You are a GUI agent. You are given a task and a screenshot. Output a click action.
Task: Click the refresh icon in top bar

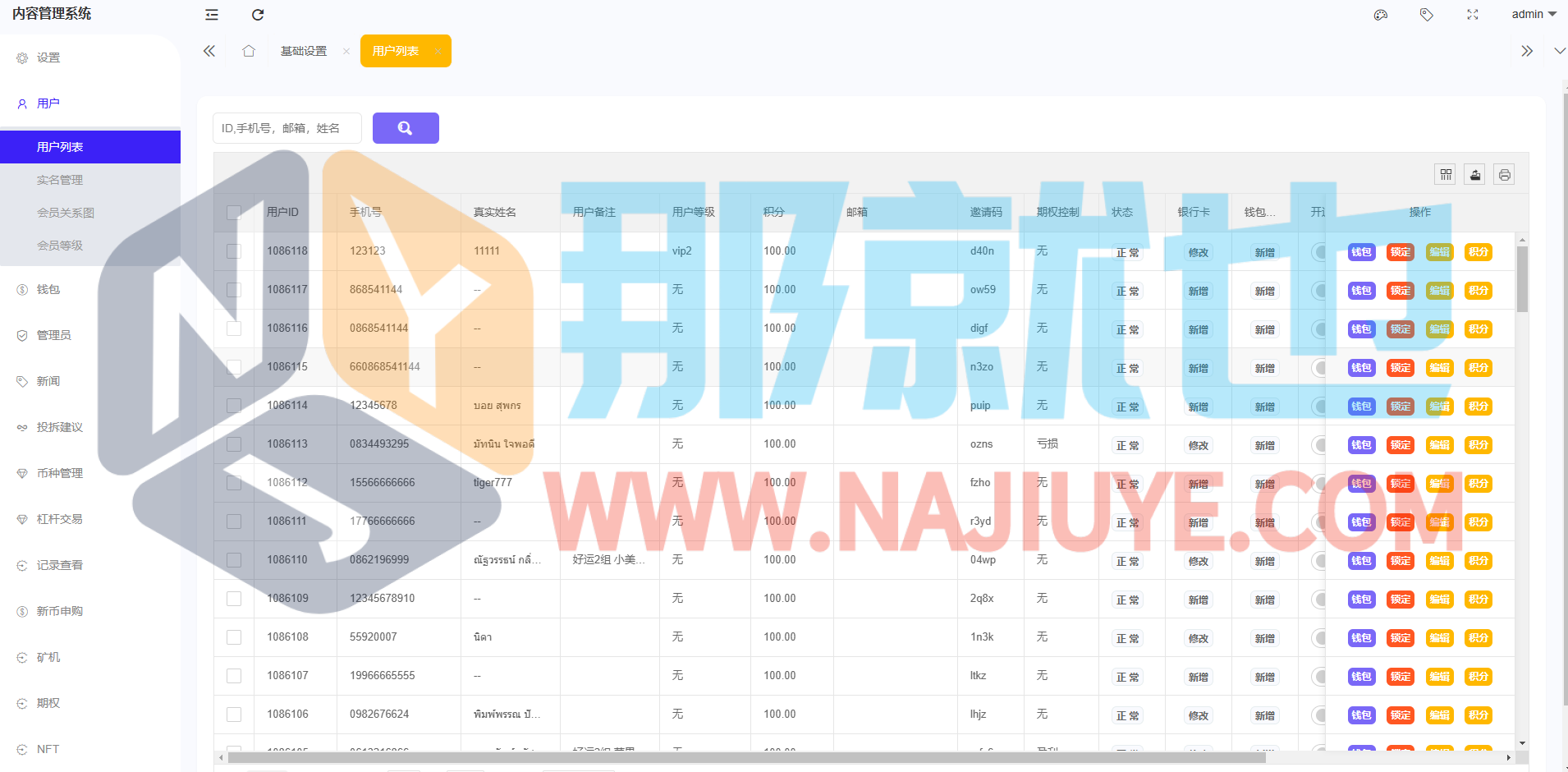pos(258,15)
